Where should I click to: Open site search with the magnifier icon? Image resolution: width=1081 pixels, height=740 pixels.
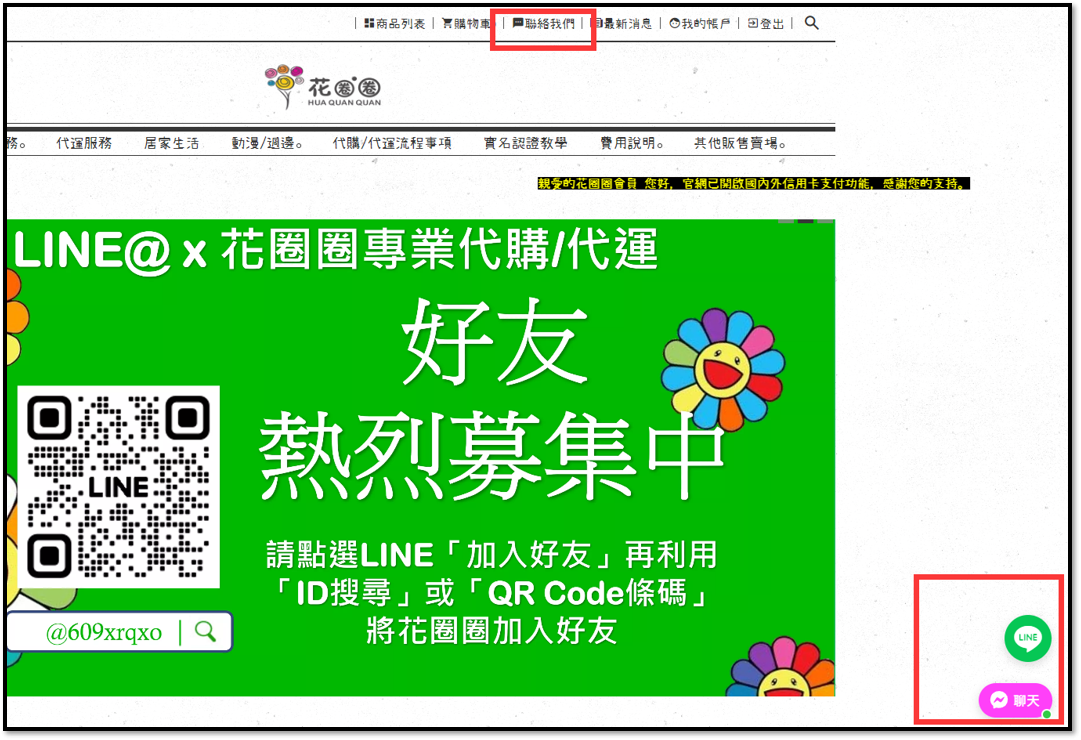coord(811,23)
